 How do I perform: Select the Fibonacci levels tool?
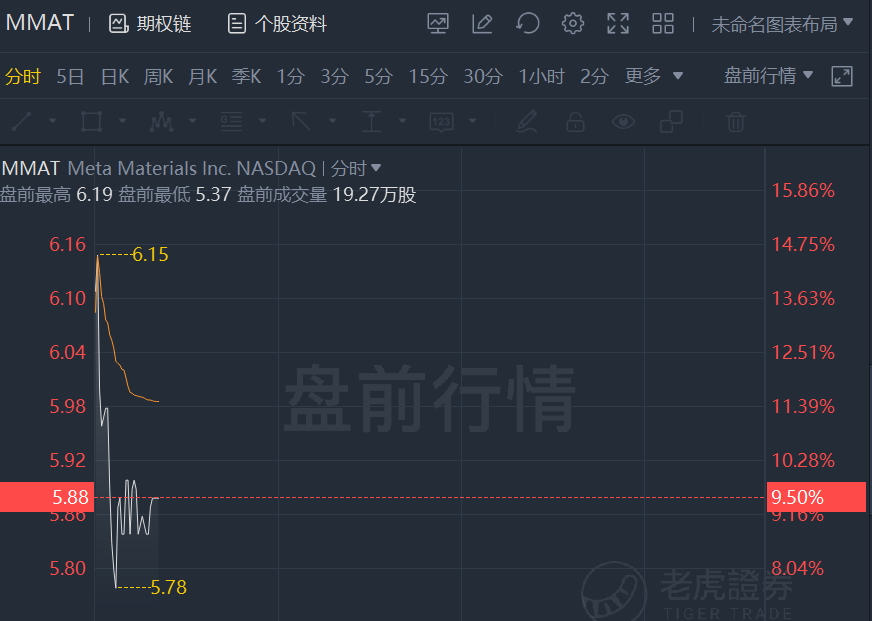pos(231,121)
